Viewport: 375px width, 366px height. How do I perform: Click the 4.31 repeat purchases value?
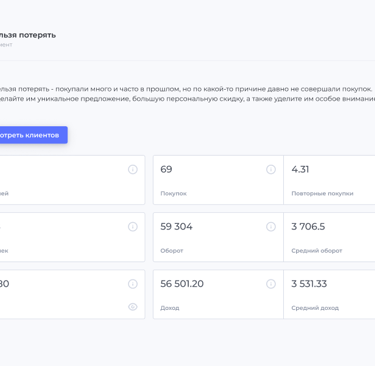pos(300,169)
